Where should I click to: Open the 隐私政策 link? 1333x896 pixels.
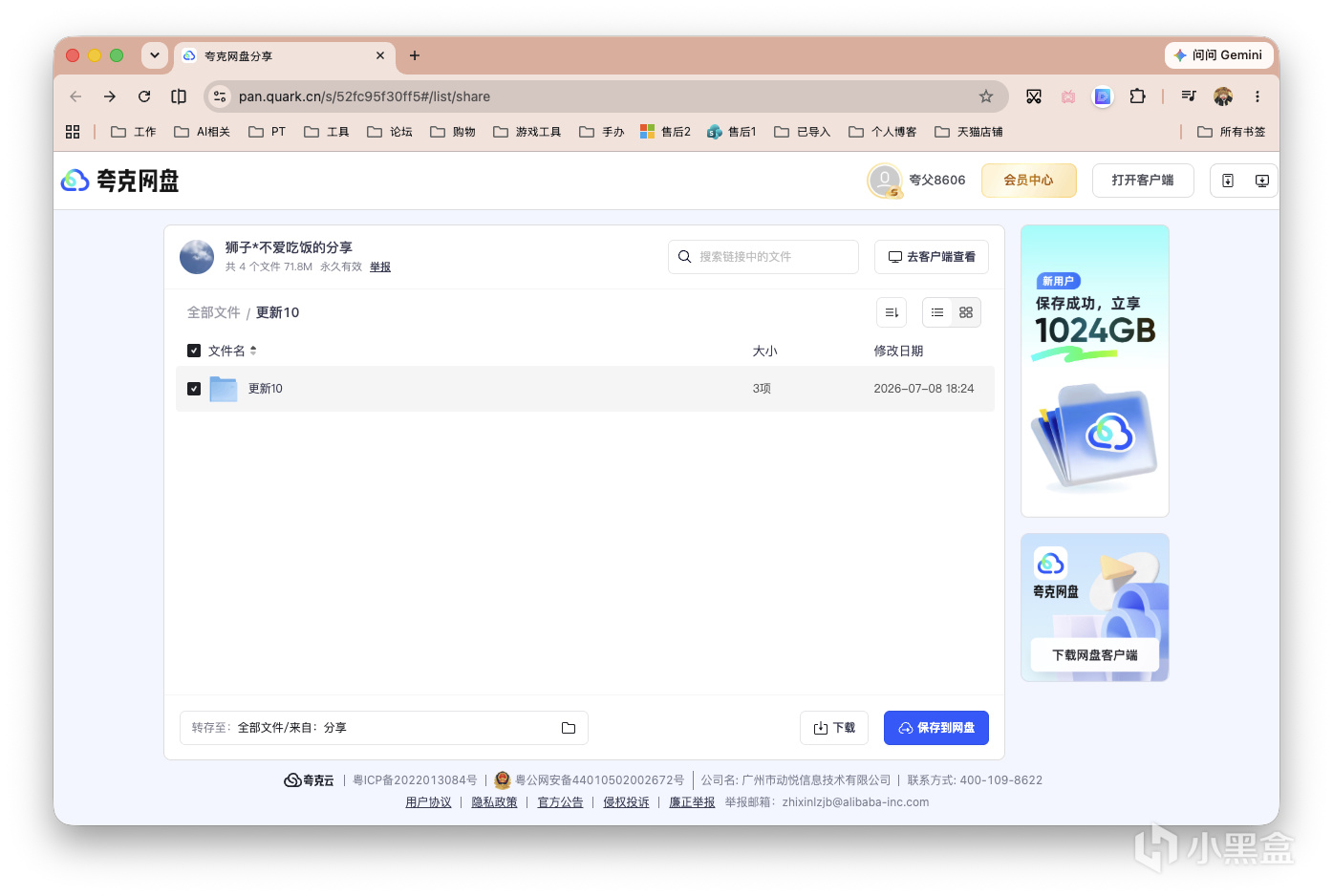point(494,802)
